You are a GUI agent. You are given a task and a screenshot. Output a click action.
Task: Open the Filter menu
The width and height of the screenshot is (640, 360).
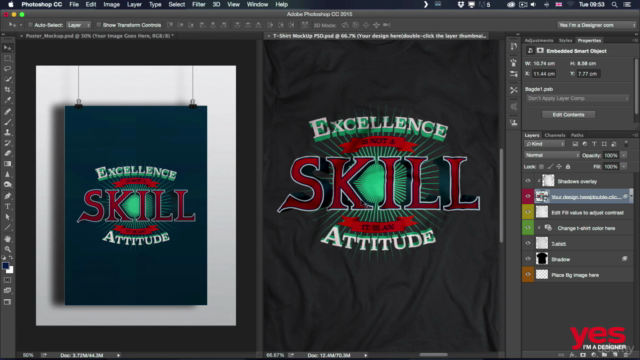(198, 4)
